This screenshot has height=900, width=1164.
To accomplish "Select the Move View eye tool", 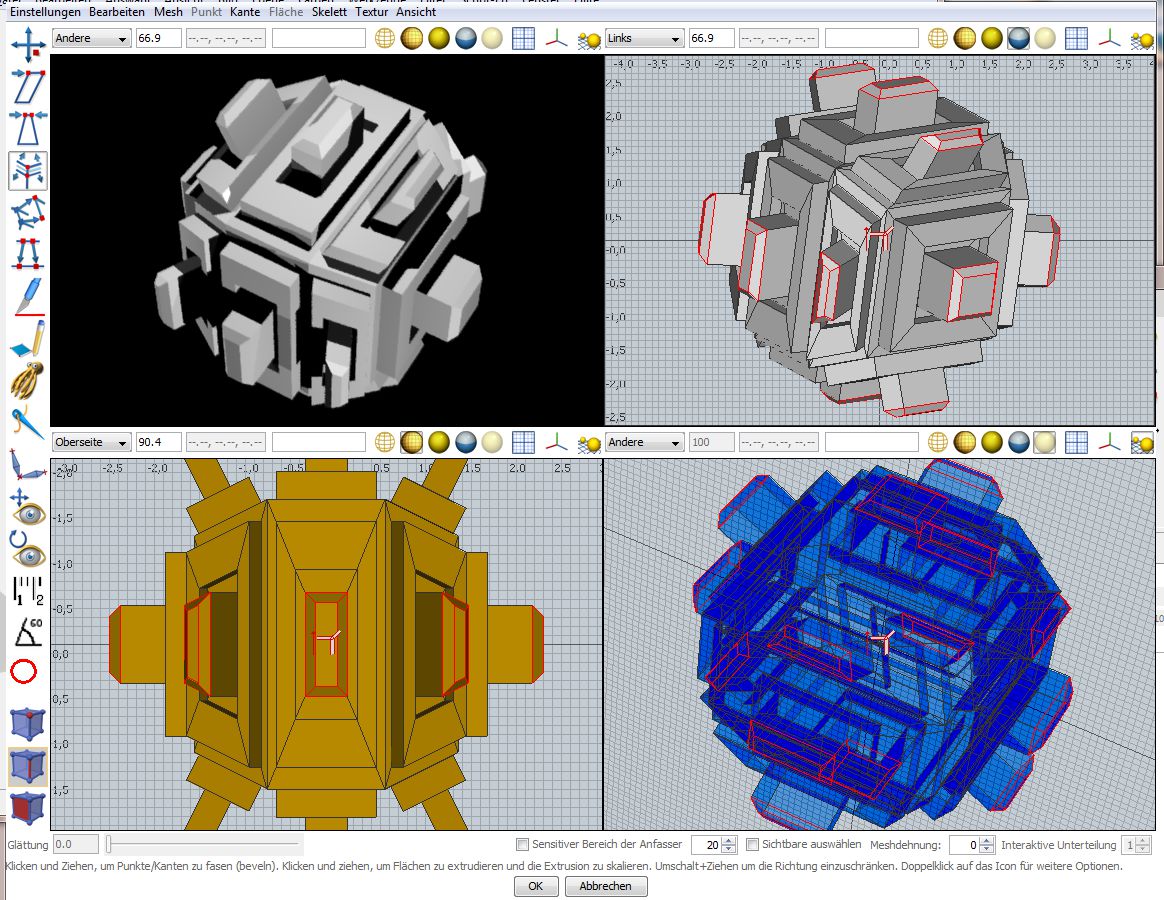I will coord(28,508).
